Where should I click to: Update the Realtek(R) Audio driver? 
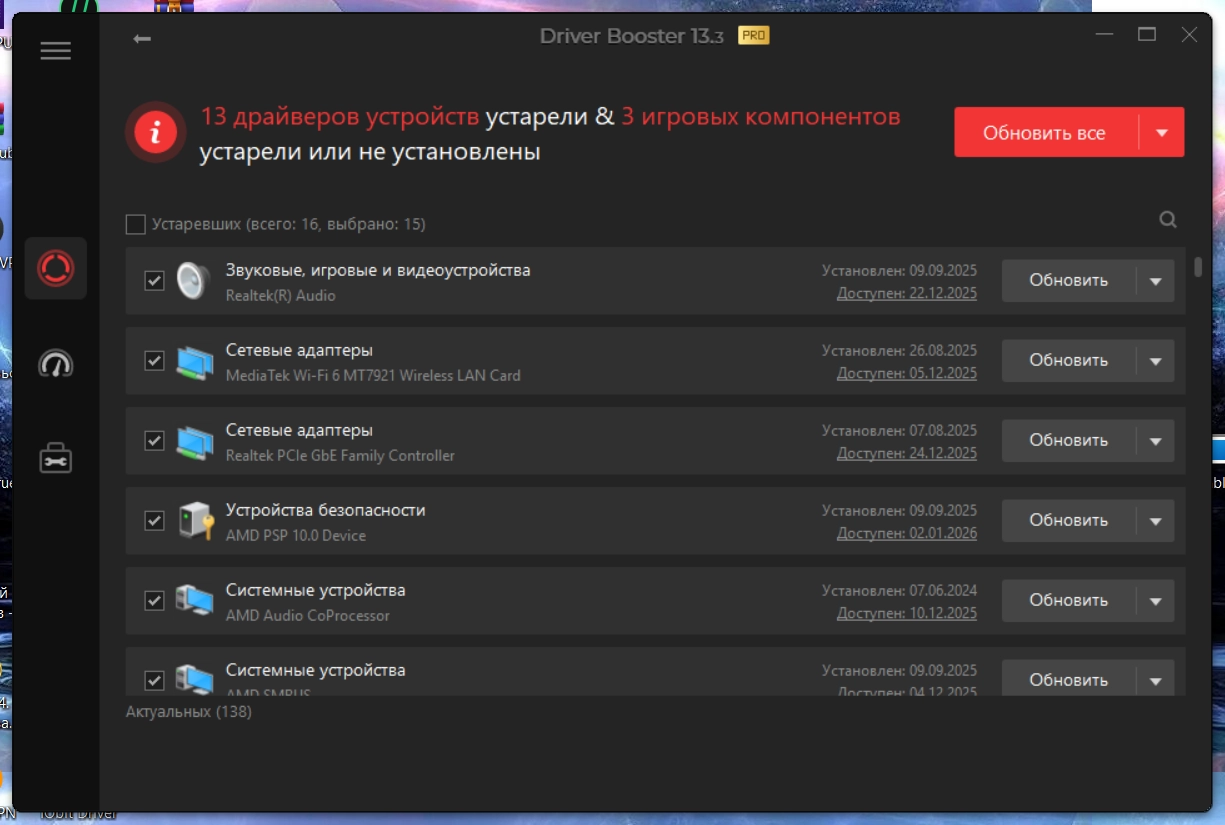coord(1068,281)
